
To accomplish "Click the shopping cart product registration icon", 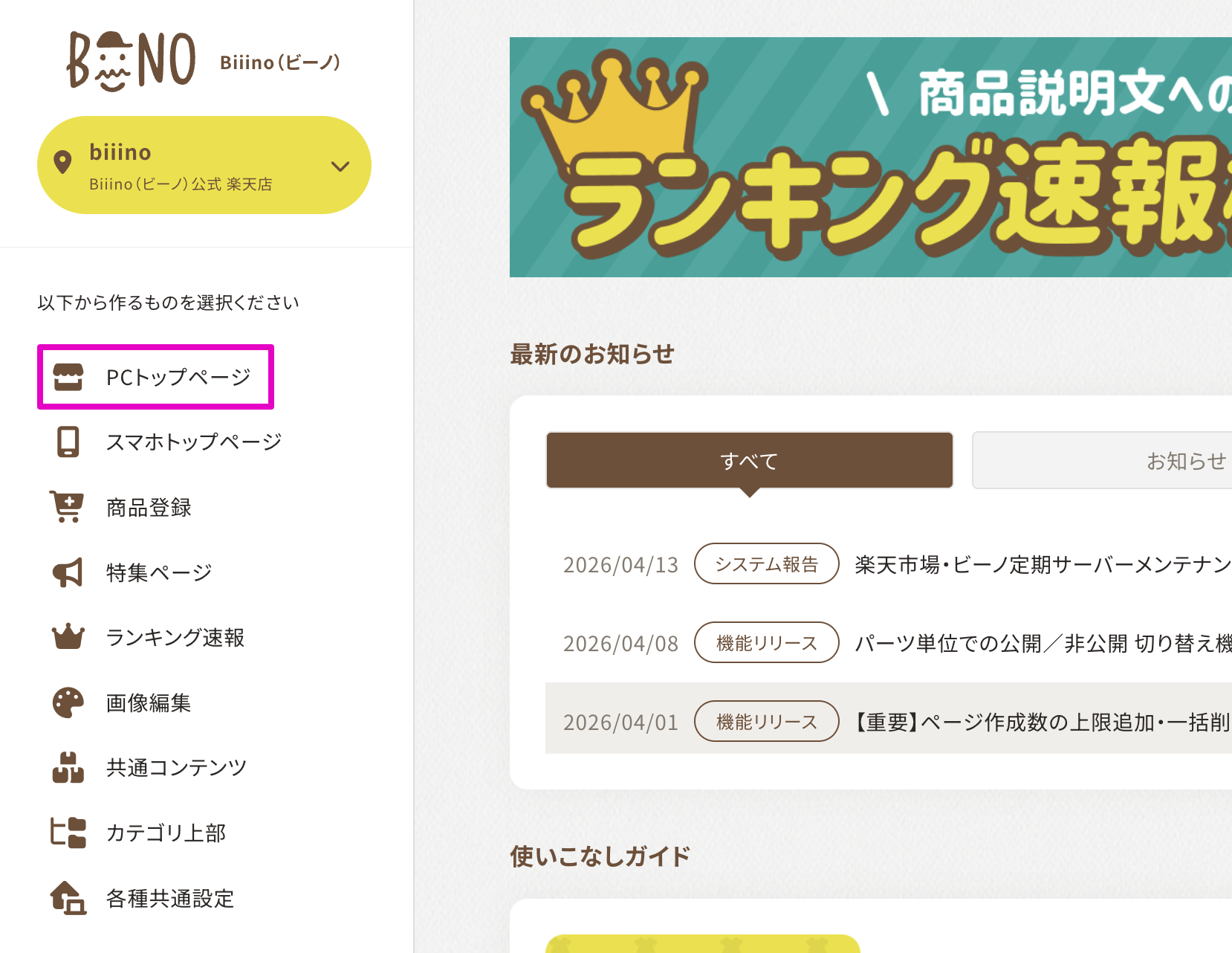I will (67, 507).
